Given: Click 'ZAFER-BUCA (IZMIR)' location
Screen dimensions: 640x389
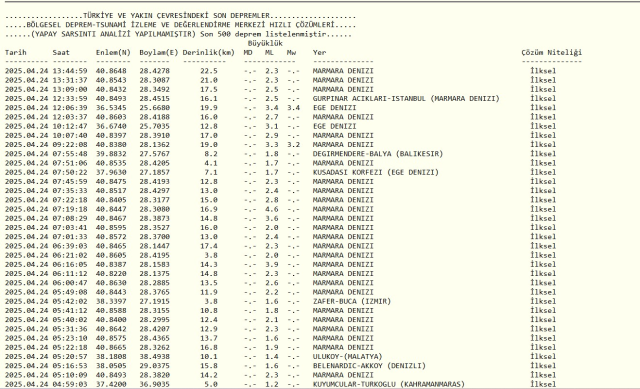Looking at the screenshot, I should [351, 301].
